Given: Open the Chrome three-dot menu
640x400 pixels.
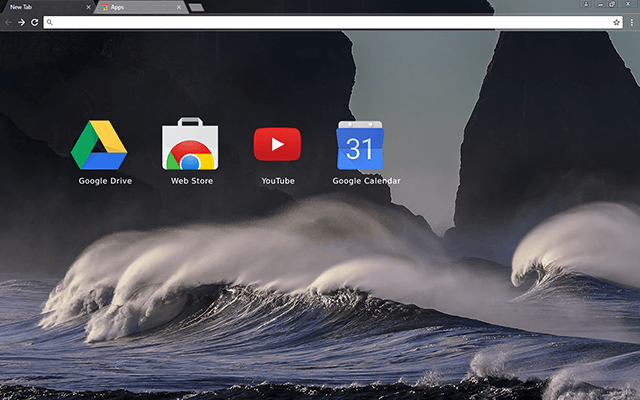Looking at the screenshot, I should (x=632, y=21).
